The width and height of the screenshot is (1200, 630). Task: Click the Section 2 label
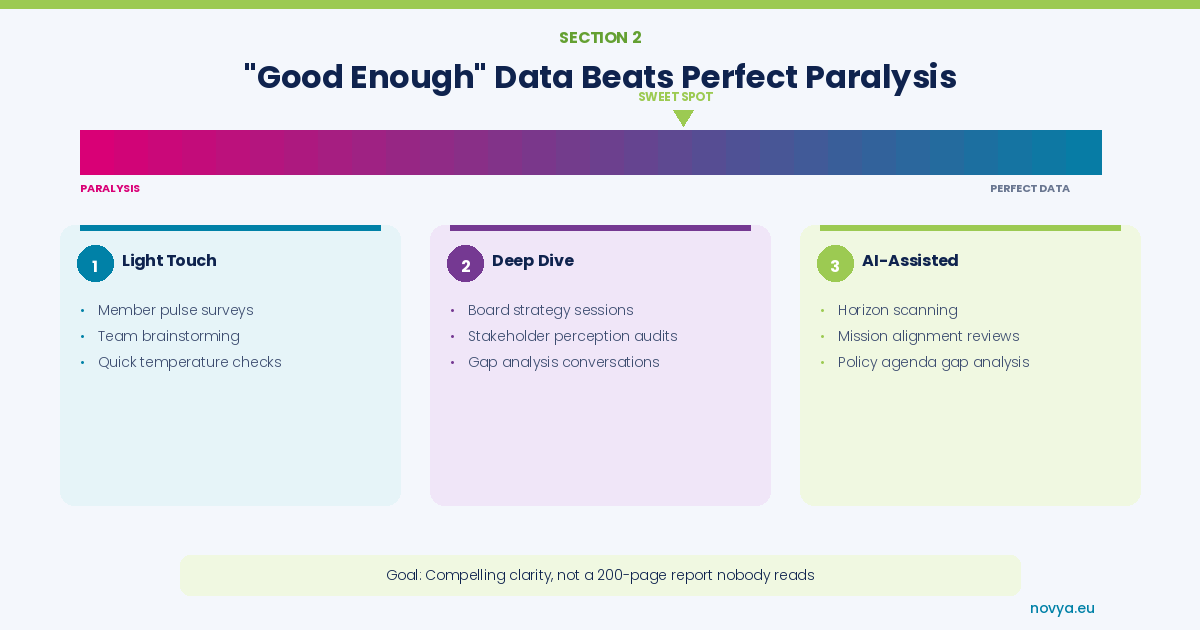[x=600, y=38]
